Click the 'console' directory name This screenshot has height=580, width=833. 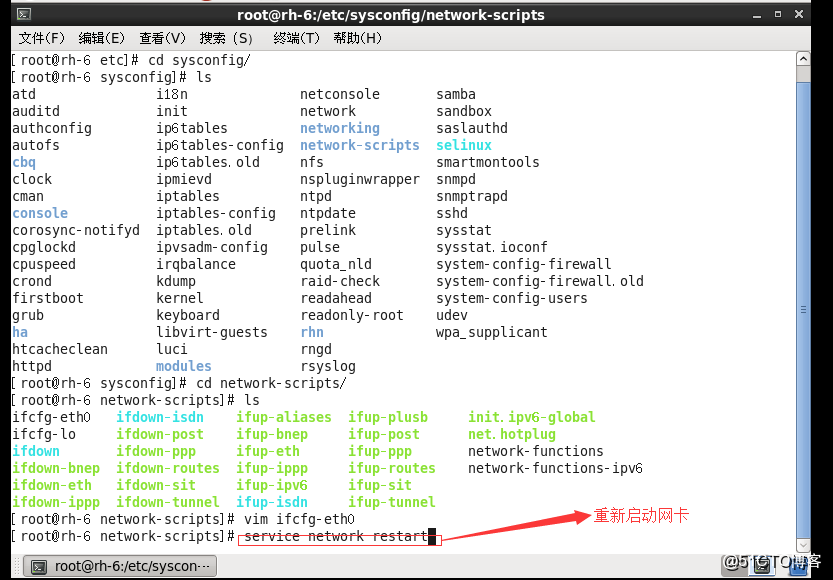(40, 214)
